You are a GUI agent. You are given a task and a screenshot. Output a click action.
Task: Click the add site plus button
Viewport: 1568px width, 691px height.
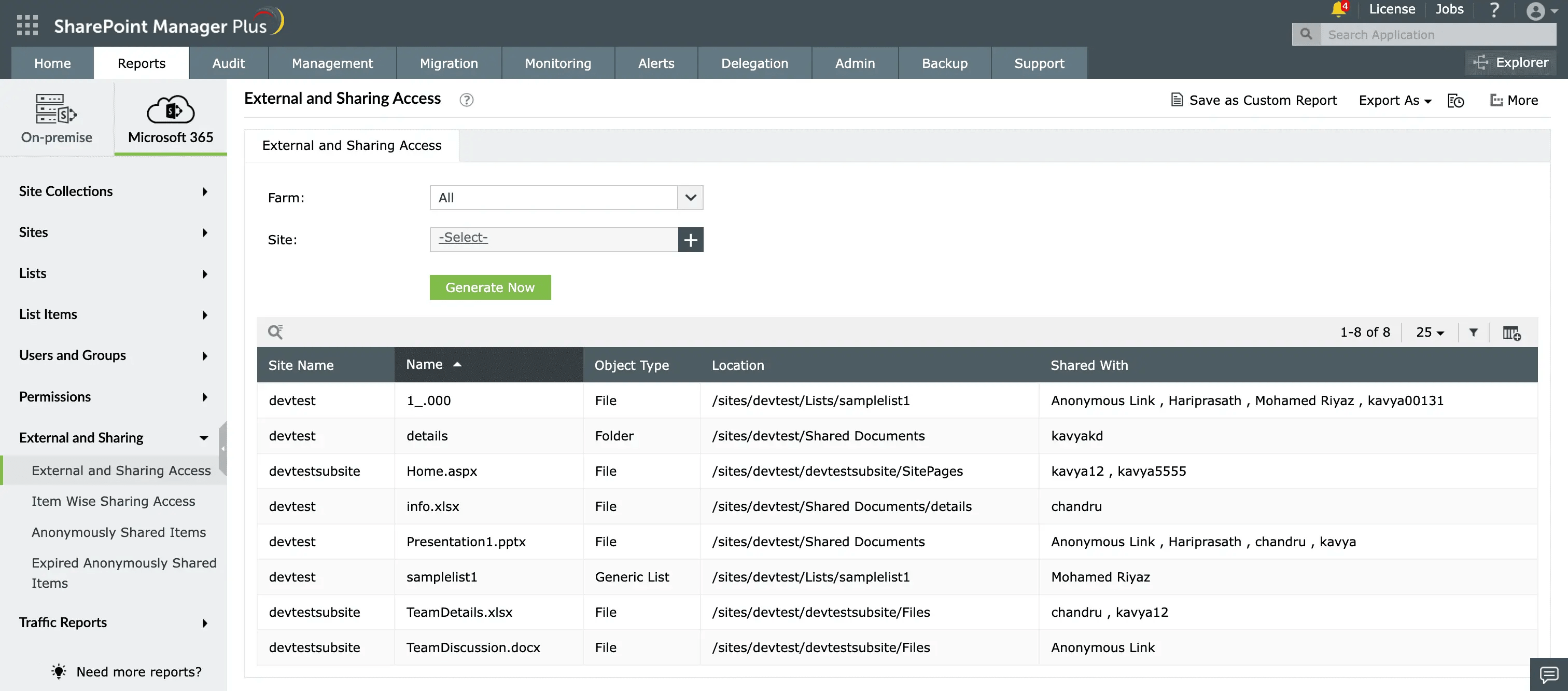point(690,240)
